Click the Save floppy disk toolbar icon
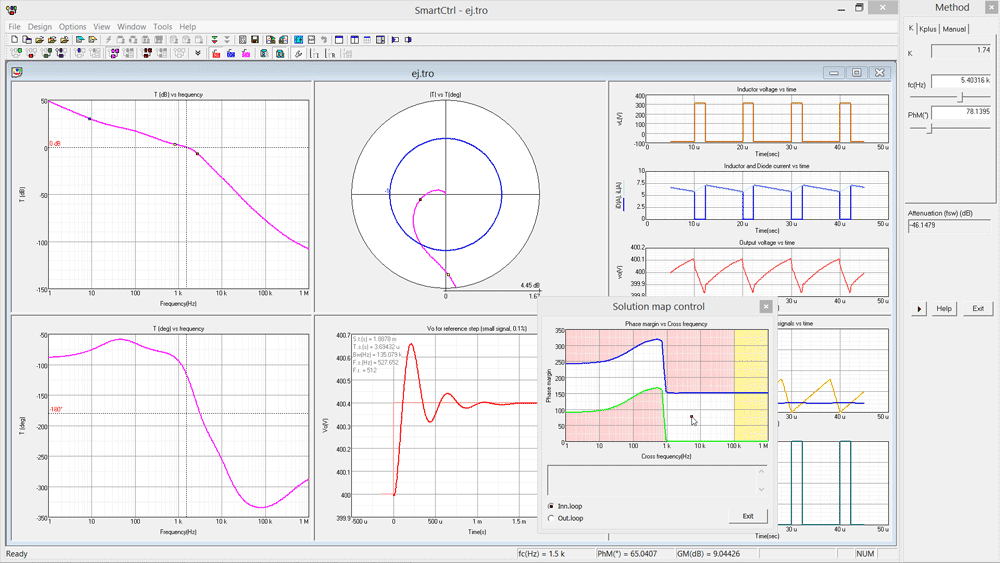Viewport: 1000px width, 563px height. [254, 39]
